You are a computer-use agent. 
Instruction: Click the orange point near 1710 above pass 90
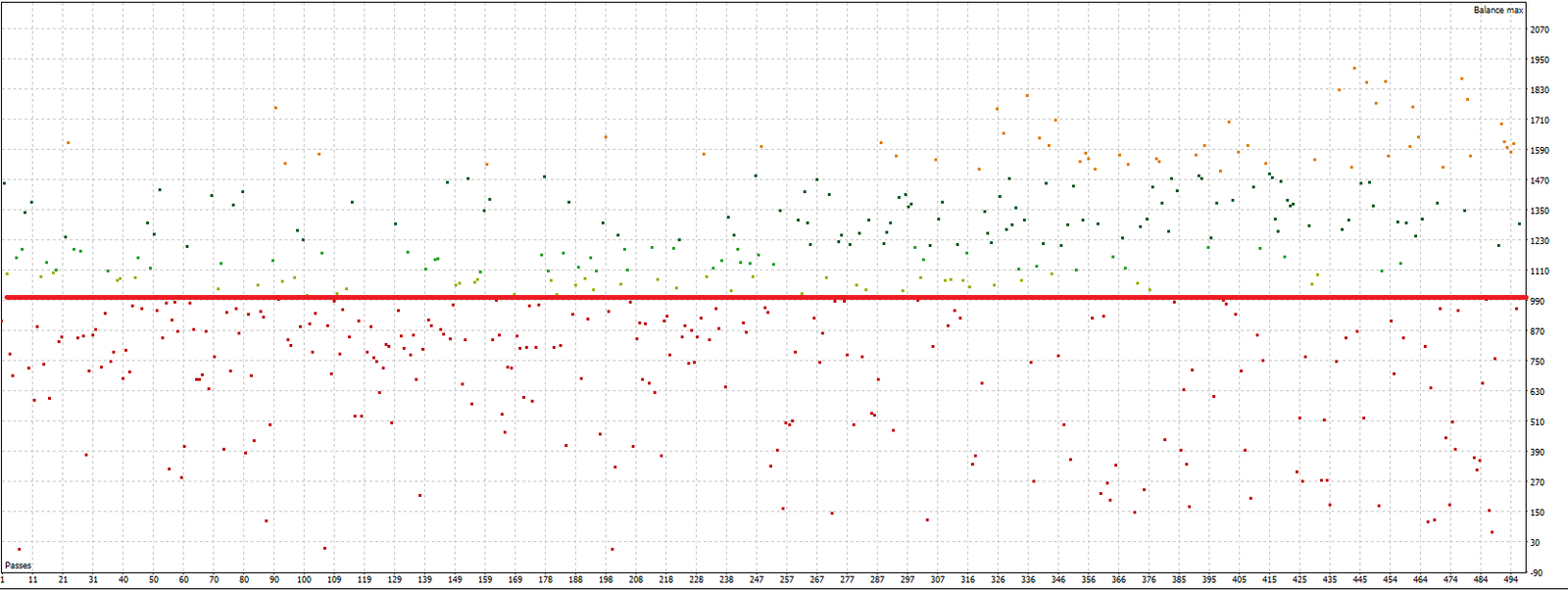click(x=275, y=108)
